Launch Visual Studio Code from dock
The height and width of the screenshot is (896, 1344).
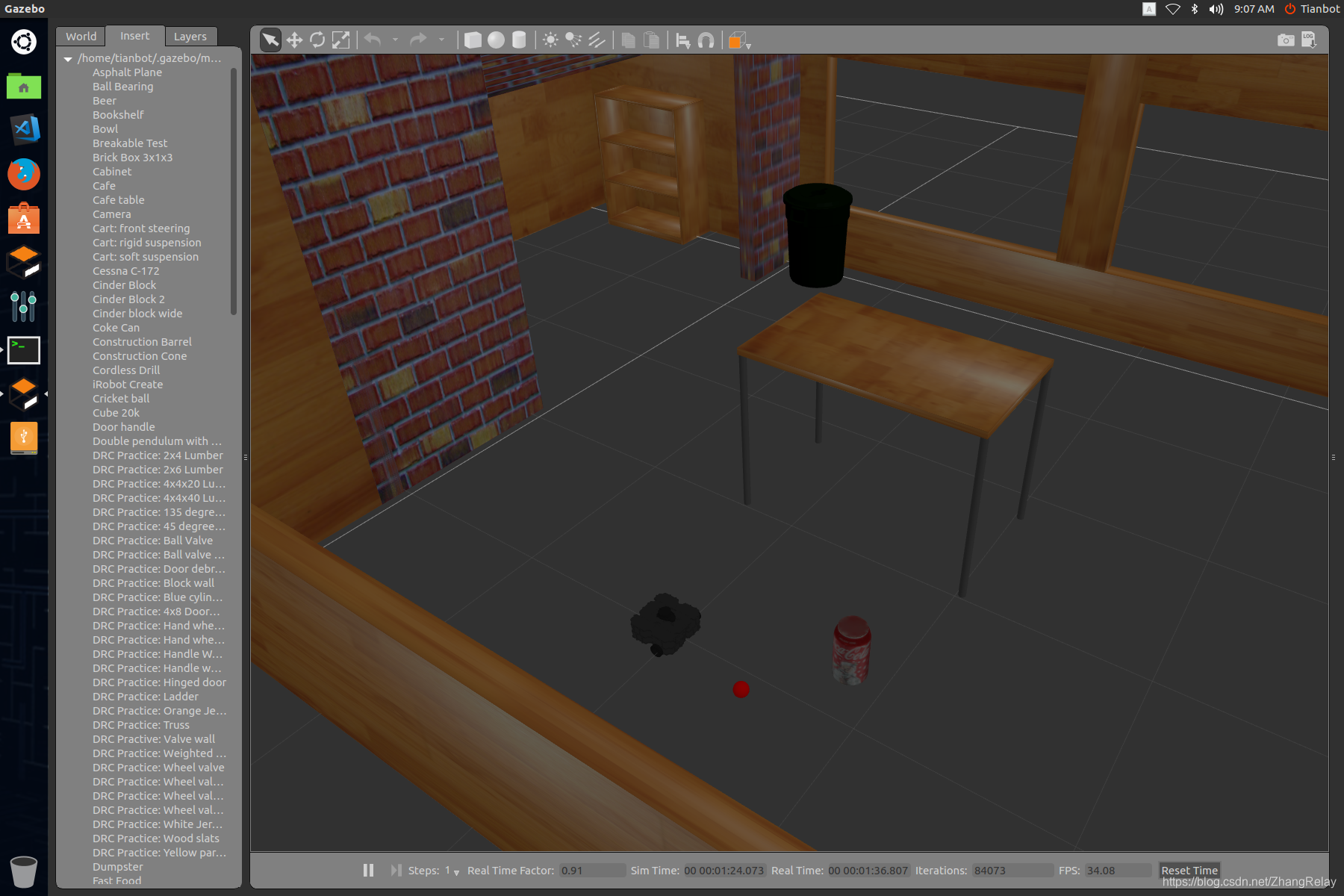pos(24,130)
